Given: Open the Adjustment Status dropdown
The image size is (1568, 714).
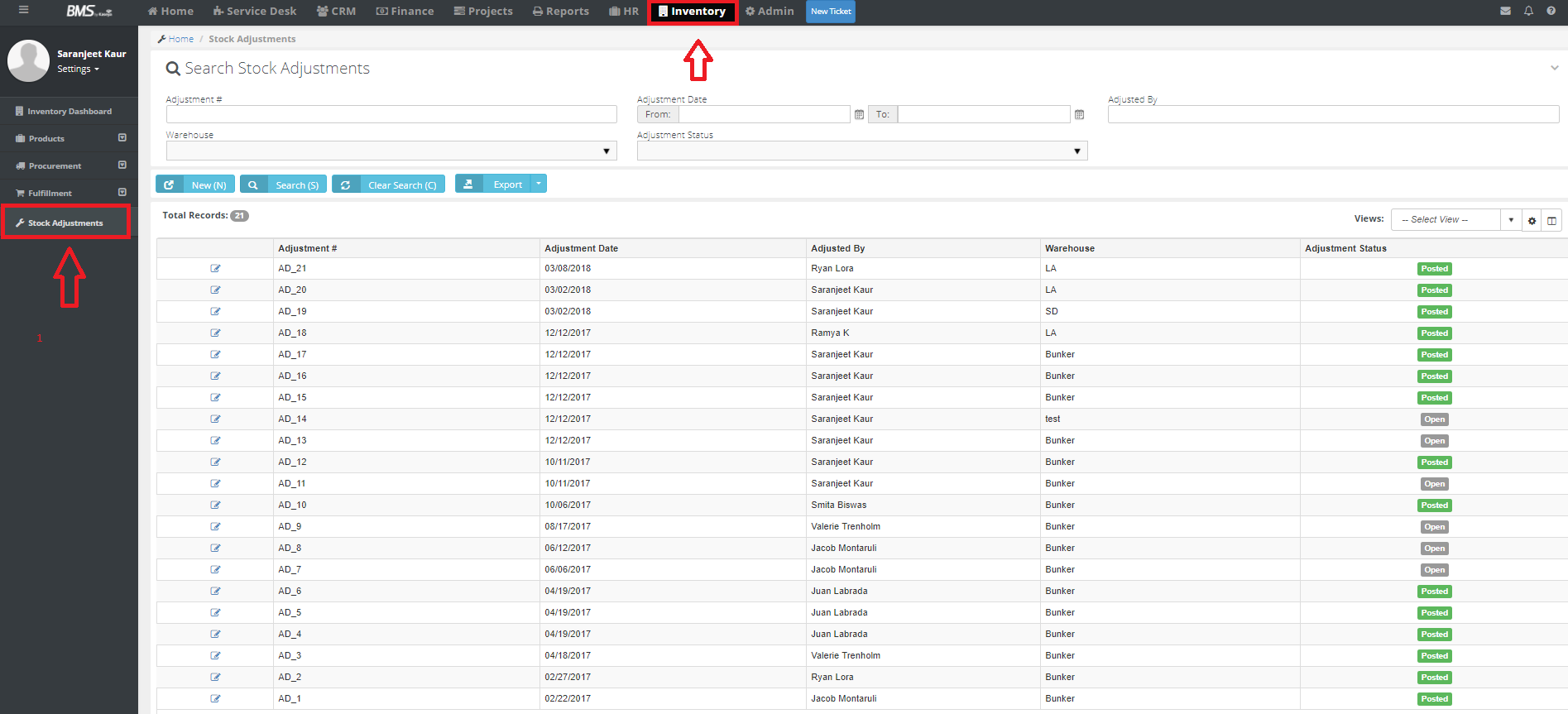Looking at the screenshot, I should pos(862,151).
